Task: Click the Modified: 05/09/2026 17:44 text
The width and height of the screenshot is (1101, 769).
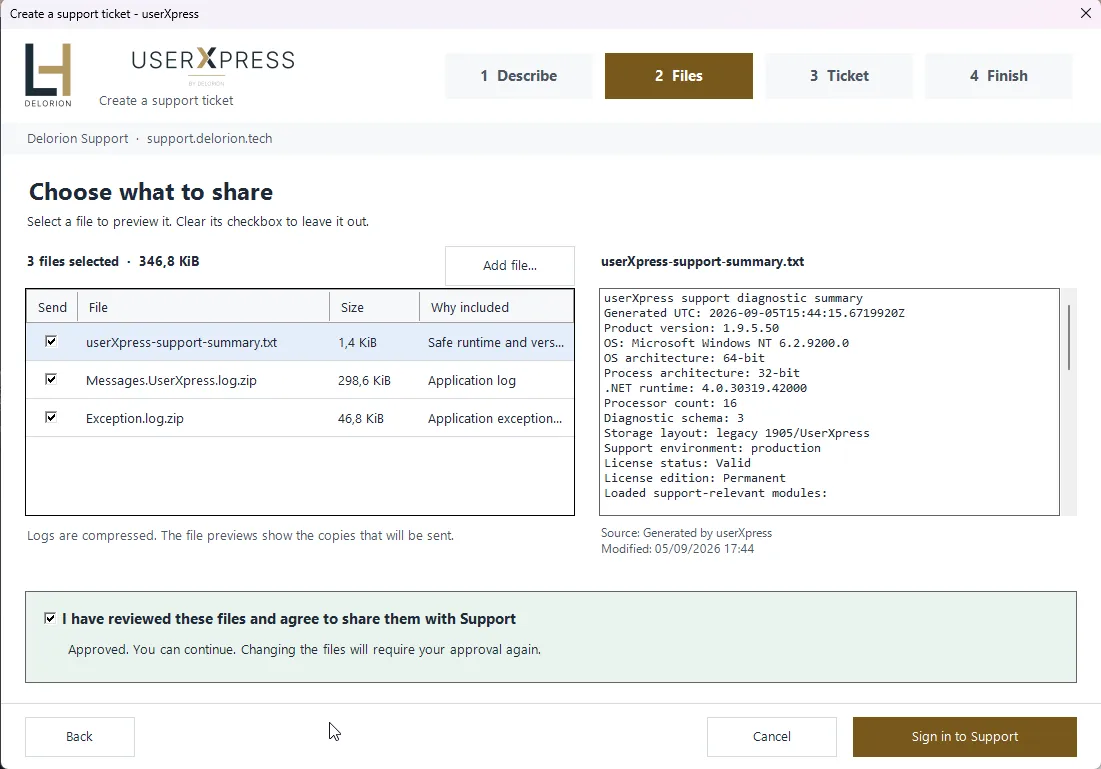Action: [x=678, y=549]
